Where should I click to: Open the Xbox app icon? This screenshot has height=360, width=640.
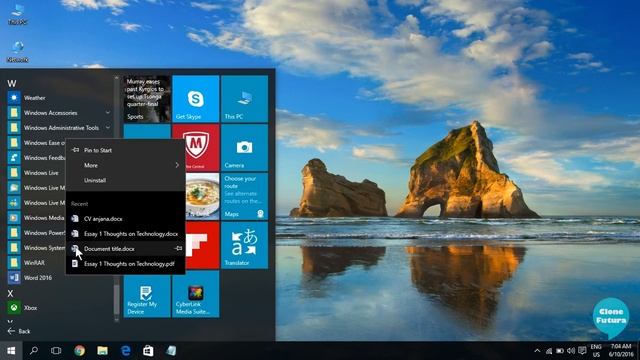pyautogui.click(x=14, y=308)
